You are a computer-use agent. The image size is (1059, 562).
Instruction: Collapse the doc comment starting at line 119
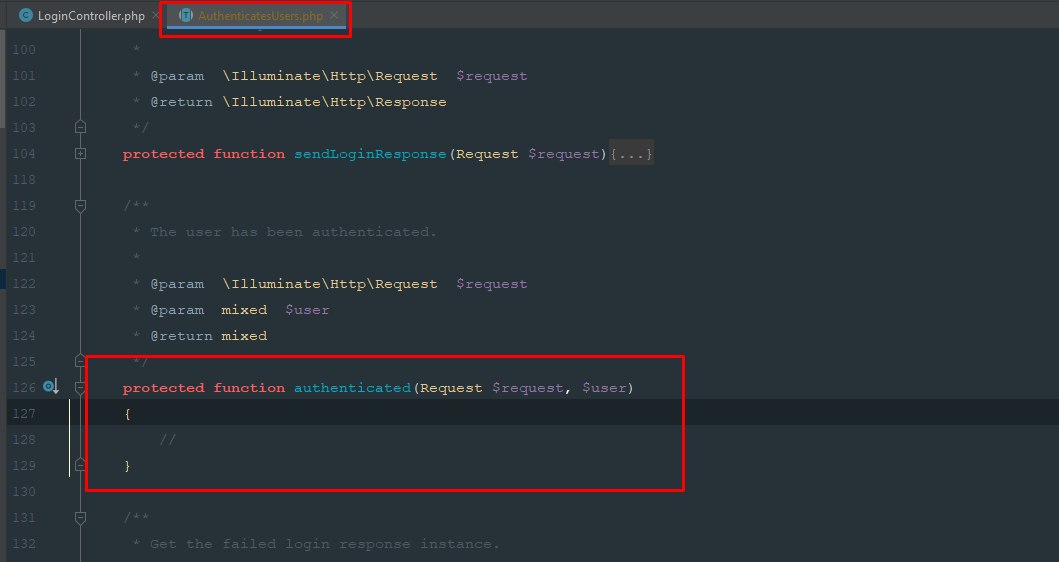[80, 205]
